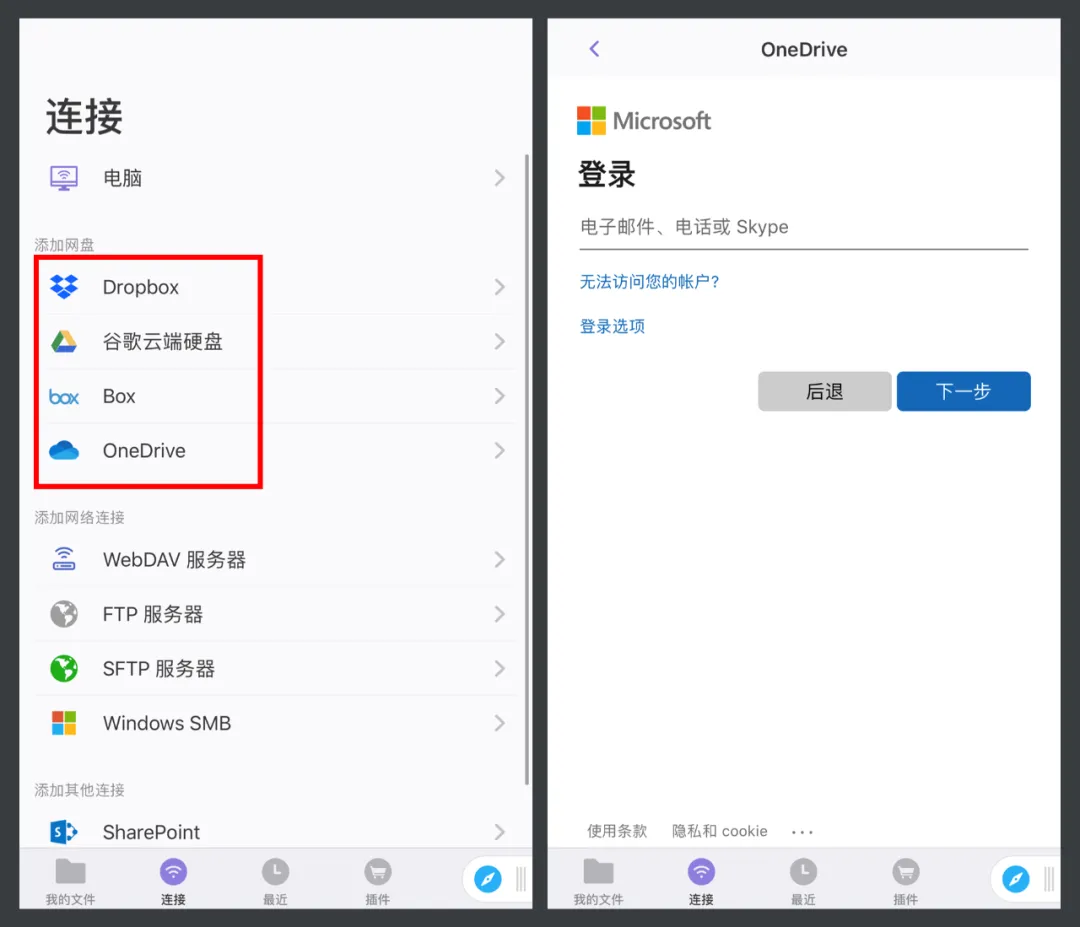
Task: Click the 下一步 button
Action: [x=964, y=391]
